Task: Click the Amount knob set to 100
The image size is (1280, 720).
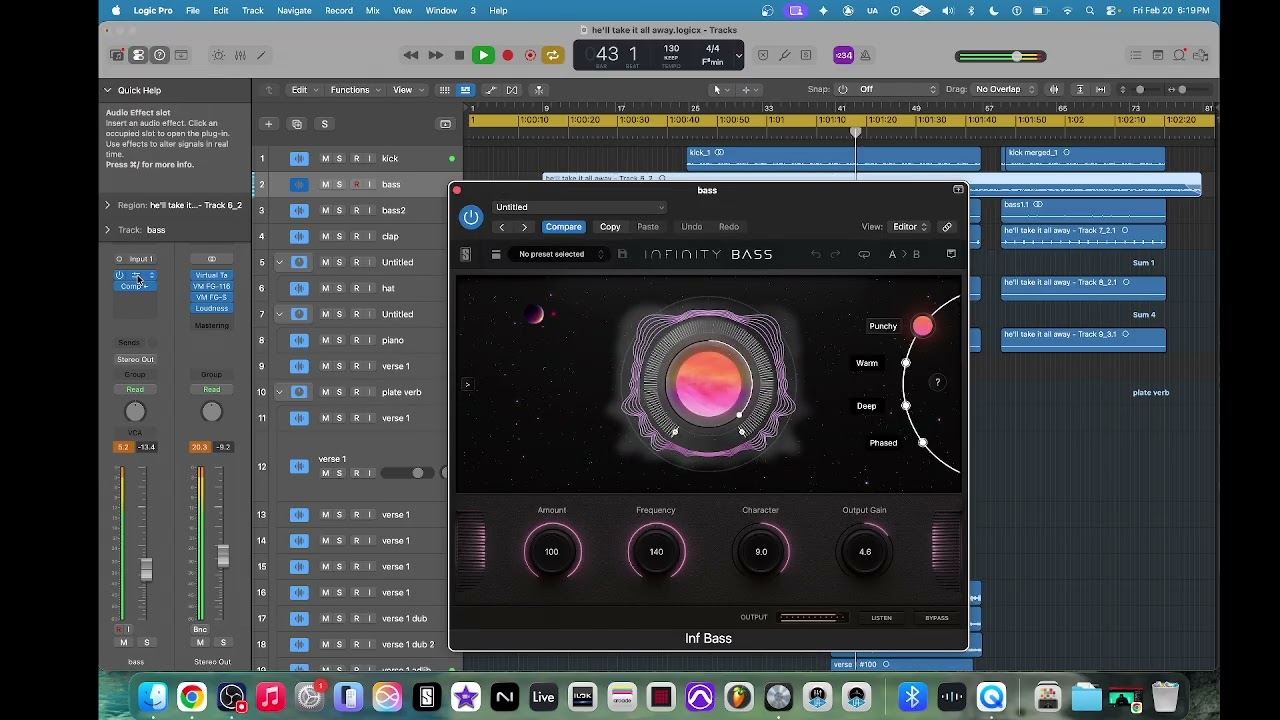Action: pyautogui.click(x=552, y=552)
